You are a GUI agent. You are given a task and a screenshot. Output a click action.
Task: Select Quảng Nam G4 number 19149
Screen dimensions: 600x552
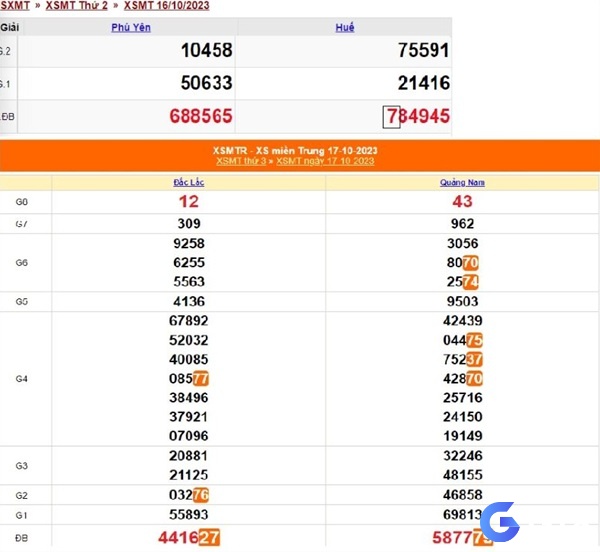coord(463,436)
